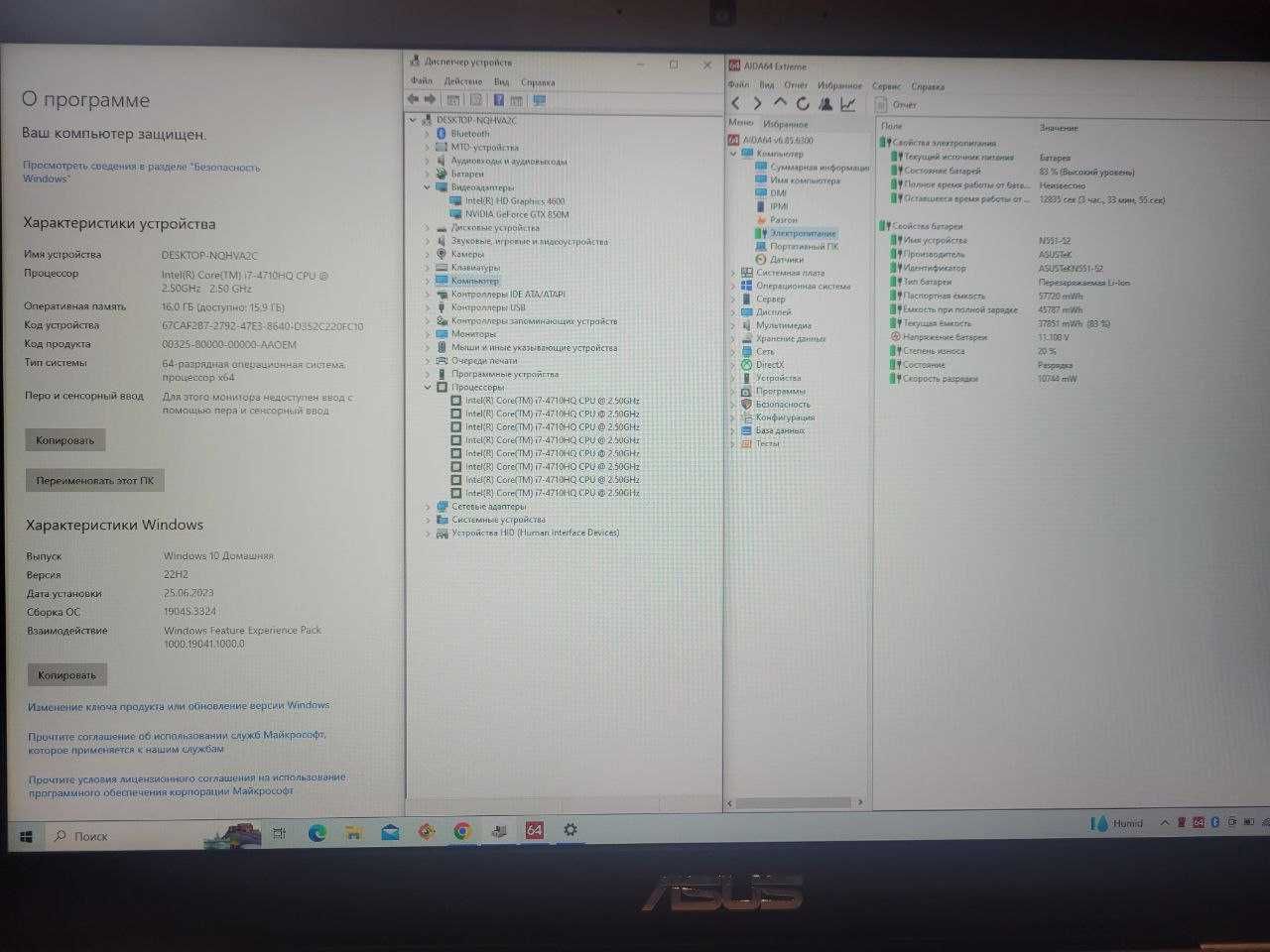The image size is (1270, 952).
Task: Click the Refresh icon in AIDA64 toolbar
Action: (x=803, y=103)
